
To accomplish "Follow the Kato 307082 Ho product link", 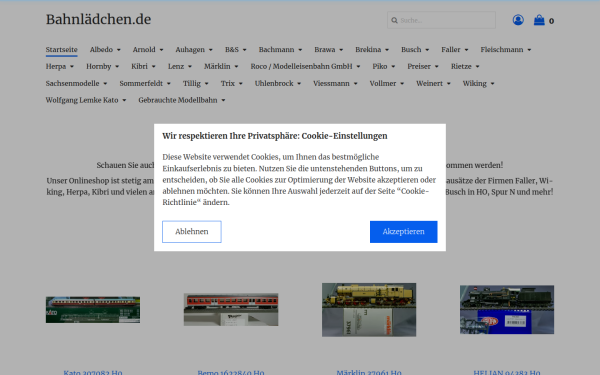I will pos(93,372).
